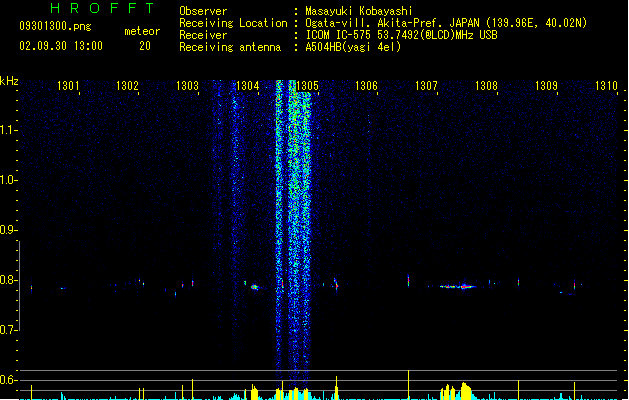Click the 0.9 kHz frequency label
Screen dimensions: 629x400
[x=9, y=230]
